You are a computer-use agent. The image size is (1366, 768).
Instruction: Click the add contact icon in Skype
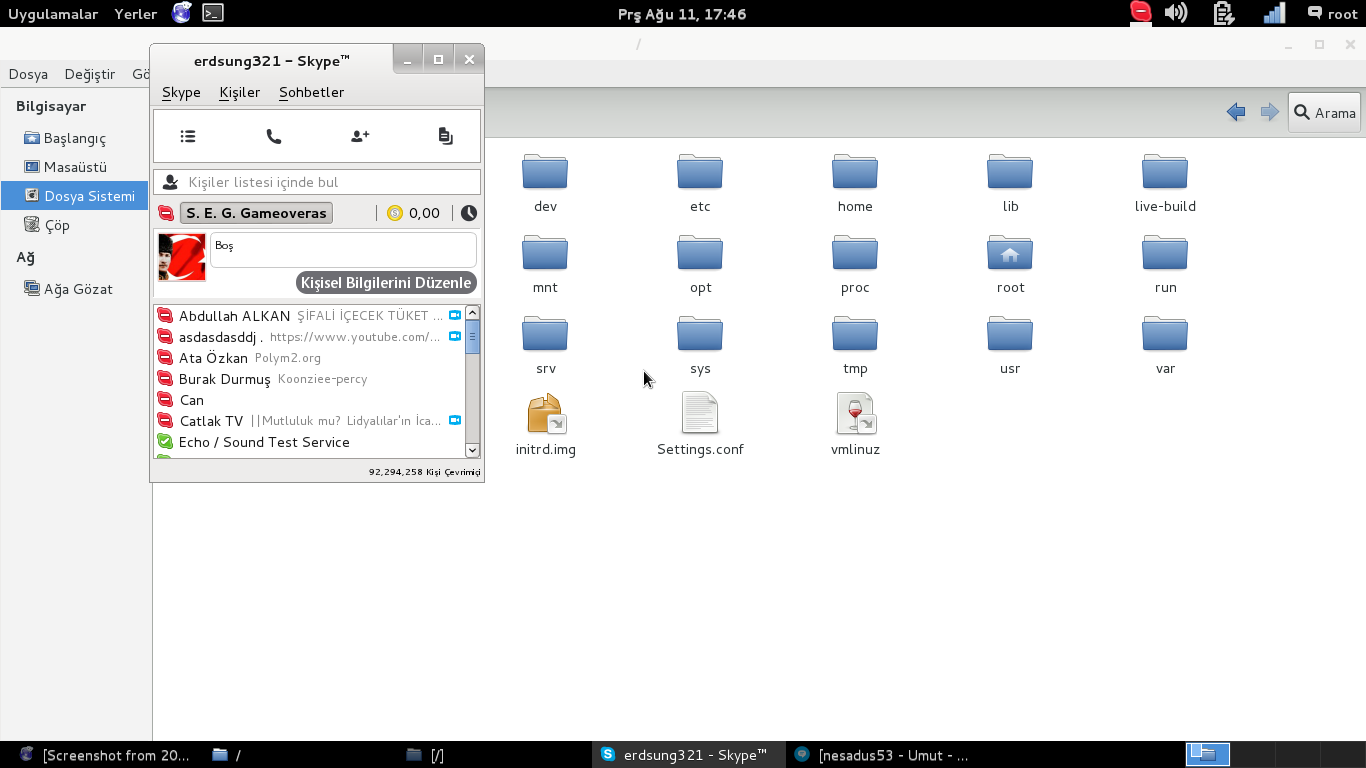(360, 136)
